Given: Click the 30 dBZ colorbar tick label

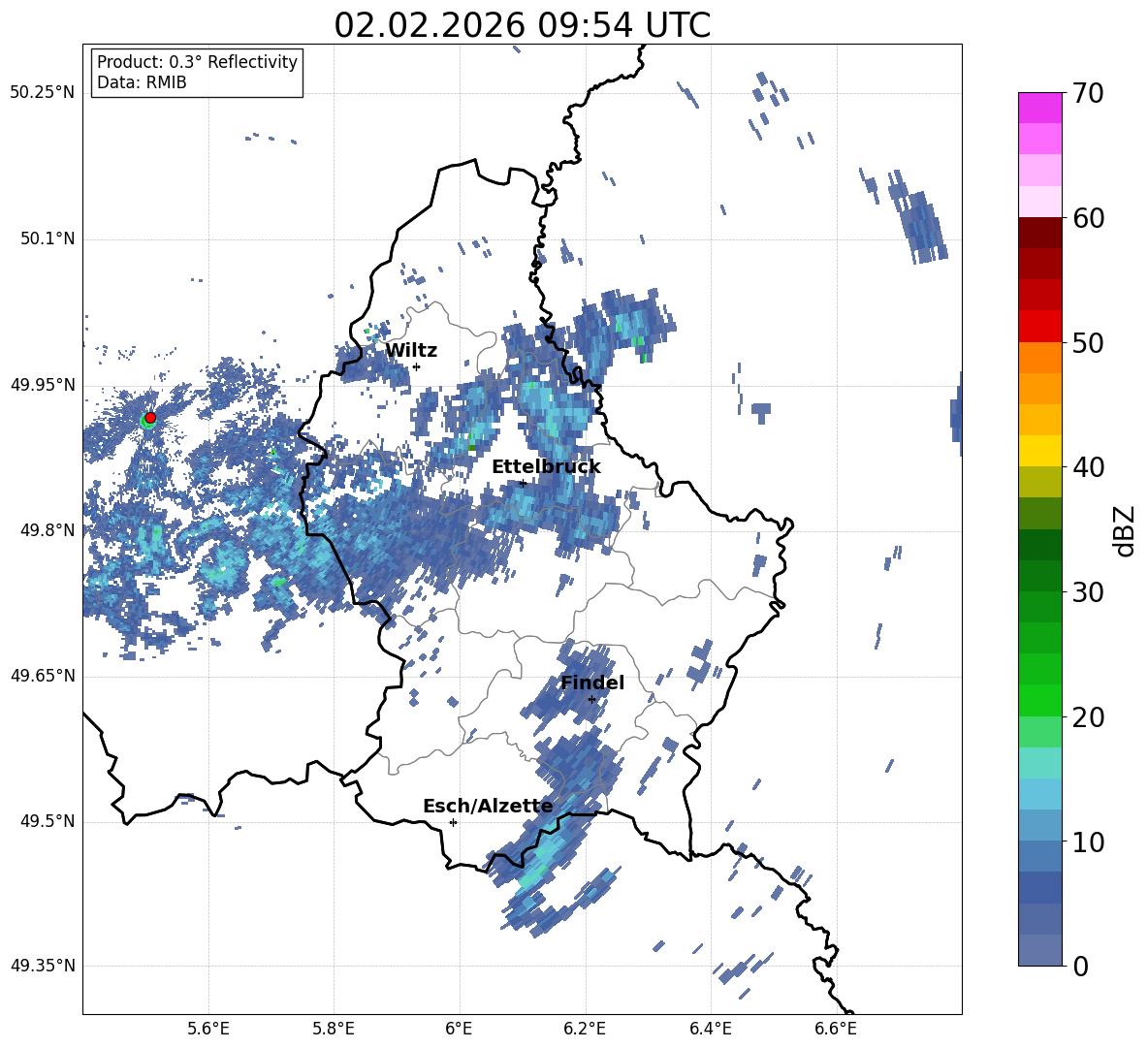Looking at the screenshot, I should 1088,591.
